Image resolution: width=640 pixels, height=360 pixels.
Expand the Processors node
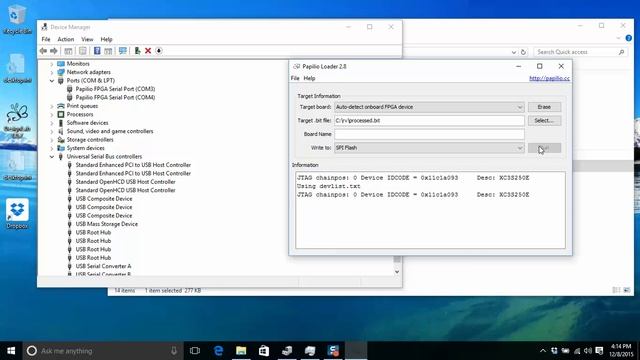pyautogui.click(x=52, y=115)
